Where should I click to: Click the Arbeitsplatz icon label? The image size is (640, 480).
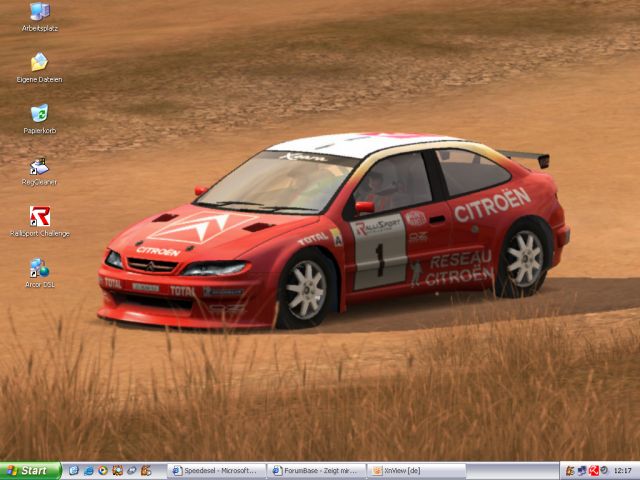[40, 29]
